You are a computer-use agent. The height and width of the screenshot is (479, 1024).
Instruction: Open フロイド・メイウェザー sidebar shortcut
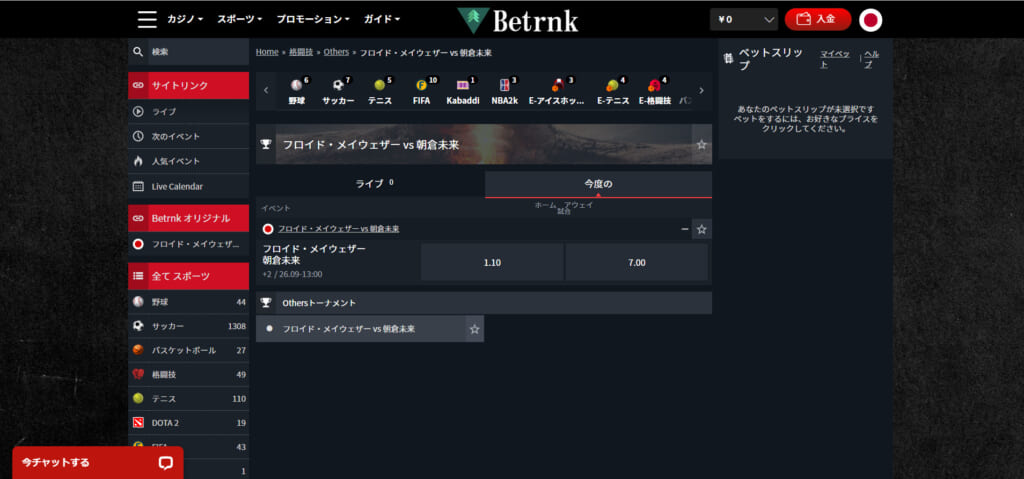coord(189,244)
